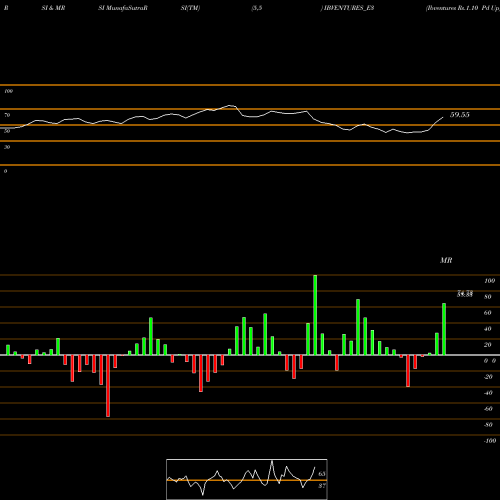Screen dimensions: 500x500
Task: Click the MR axis label 100
Action: tap(489, 281)
